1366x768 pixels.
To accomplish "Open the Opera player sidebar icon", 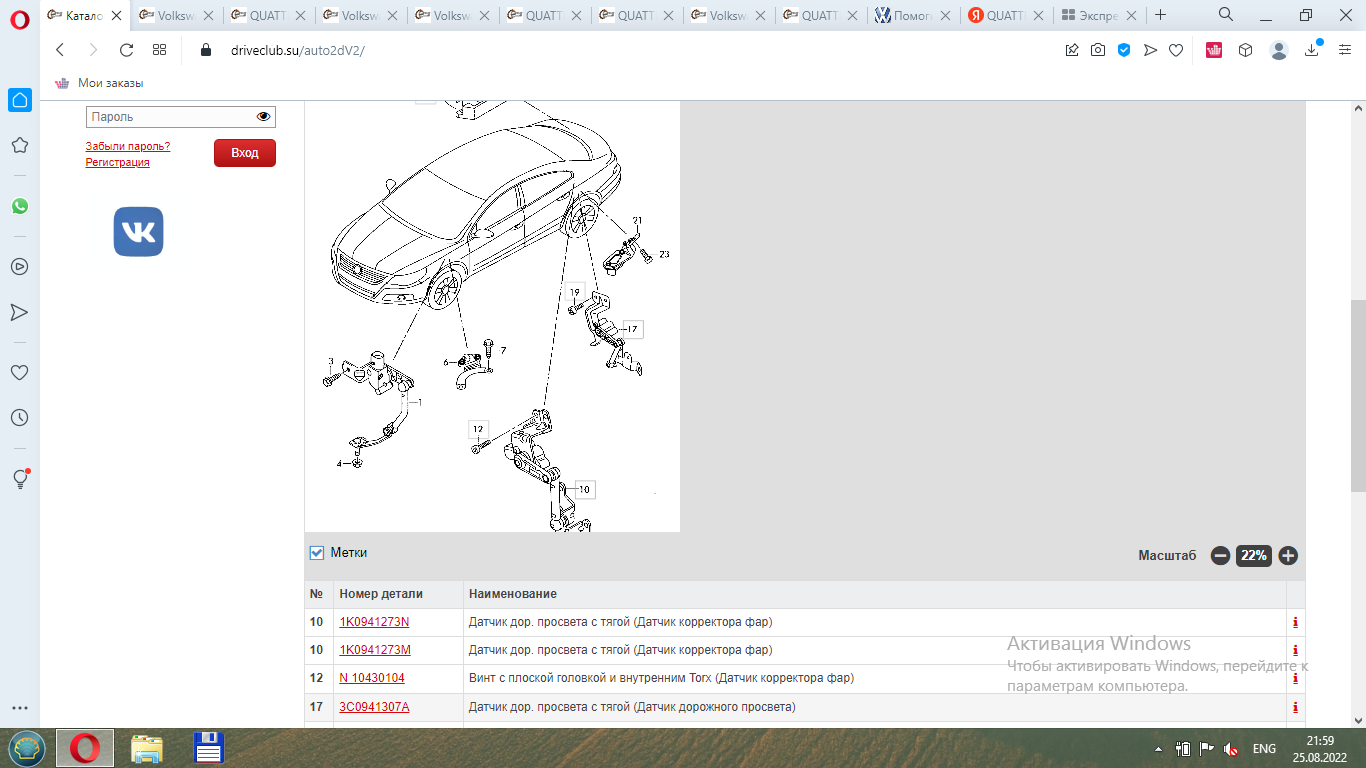I will coord(19,267).
